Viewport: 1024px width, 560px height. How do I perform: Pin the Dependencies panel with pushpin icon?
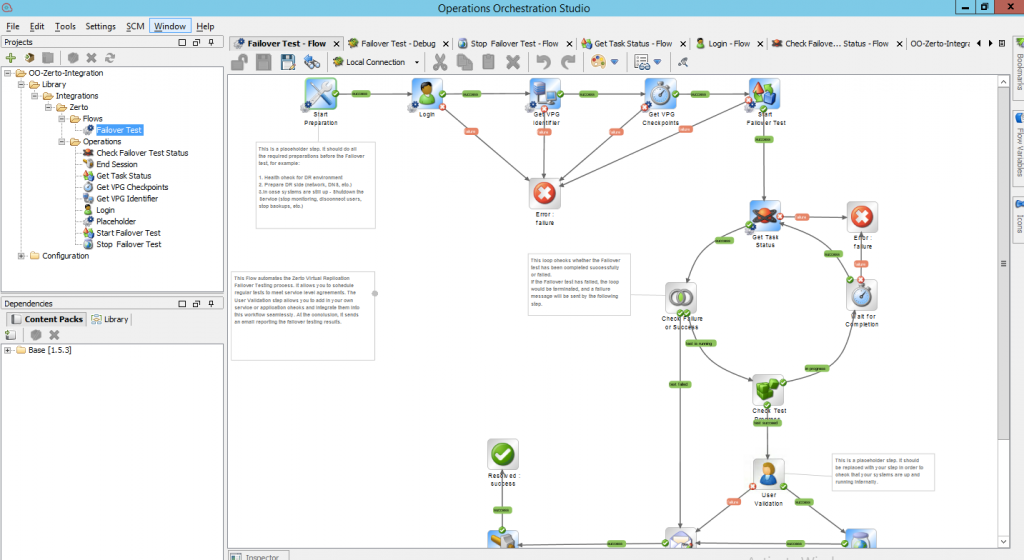[211, 303]
